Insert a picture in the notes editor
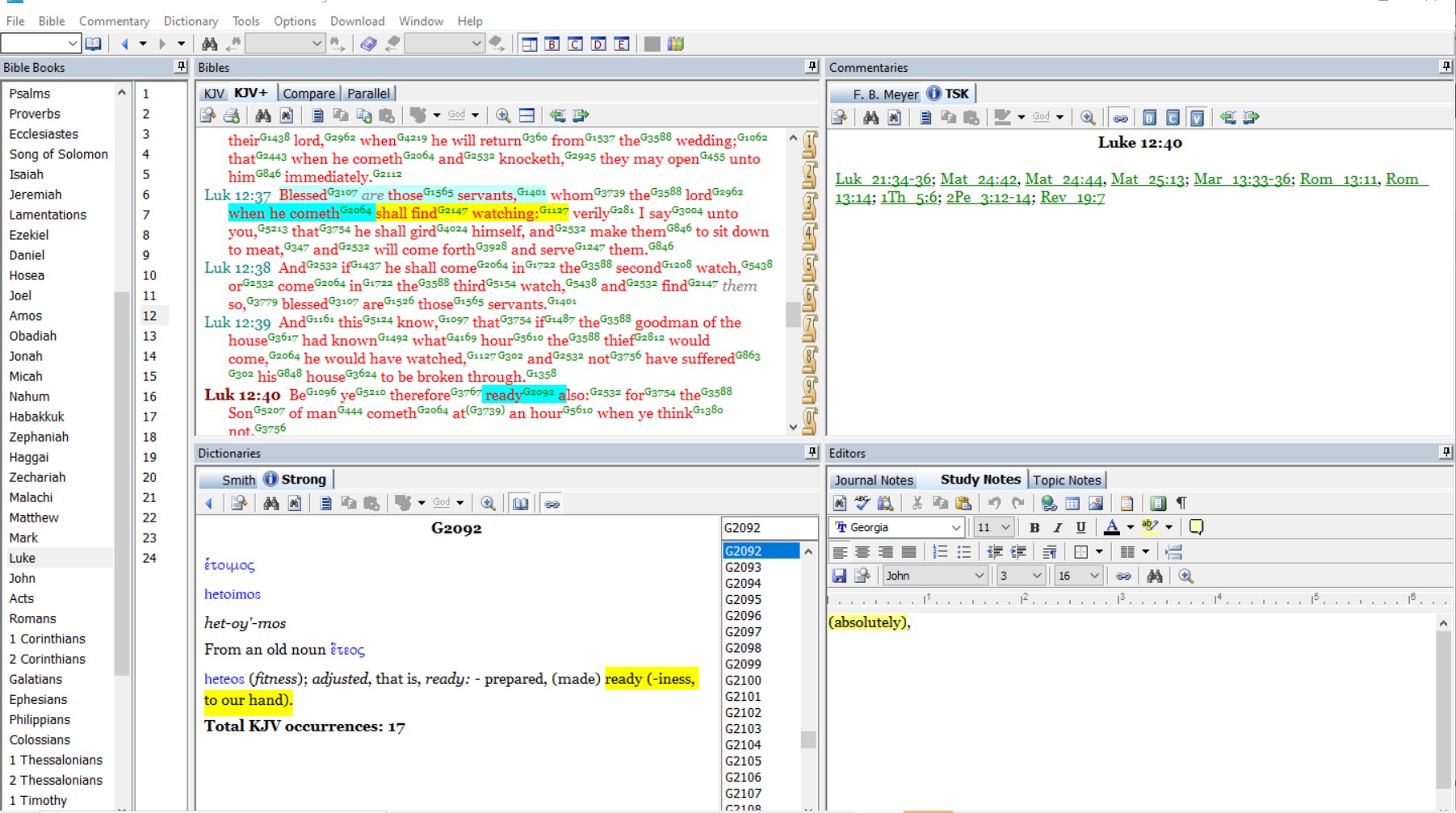This screenshot has height=813, width=1456. (x=1096, y=503)
